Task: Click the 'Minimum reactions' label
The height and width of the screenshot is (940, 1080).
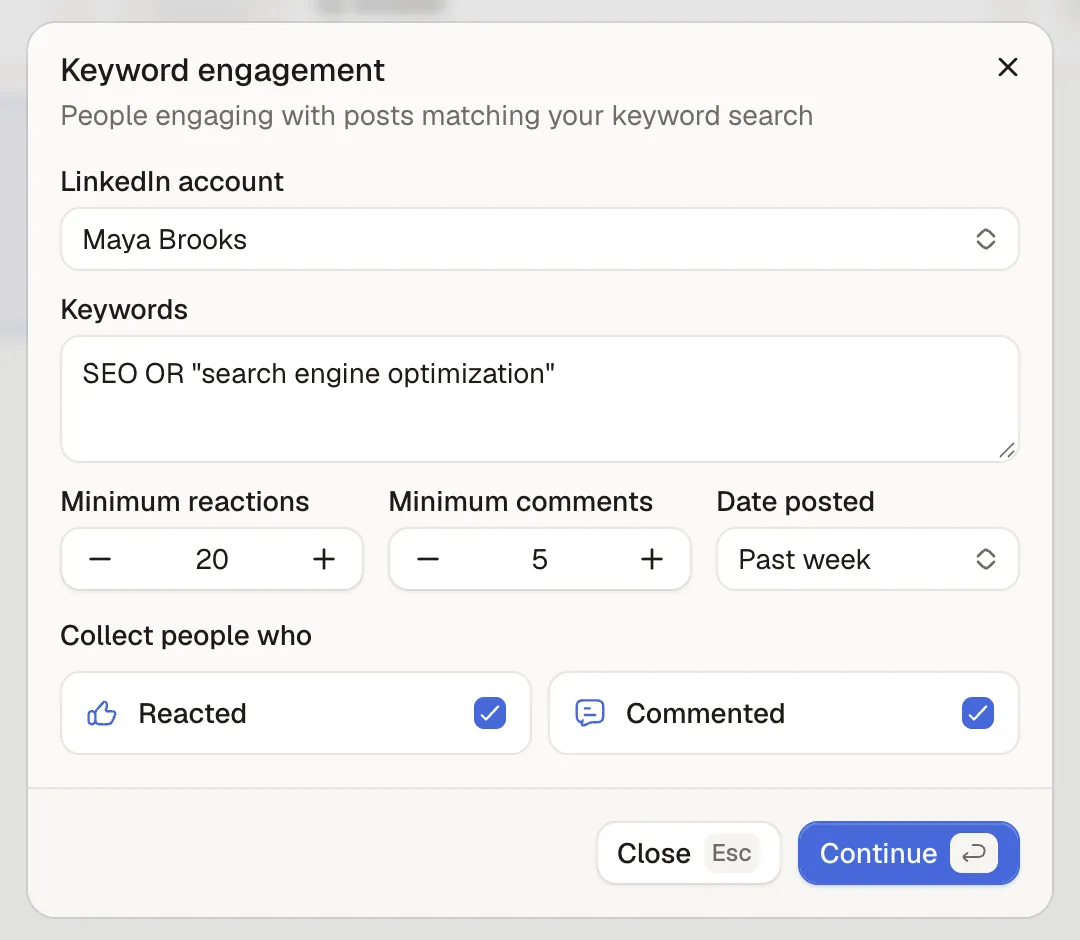Action: [185, 501]
